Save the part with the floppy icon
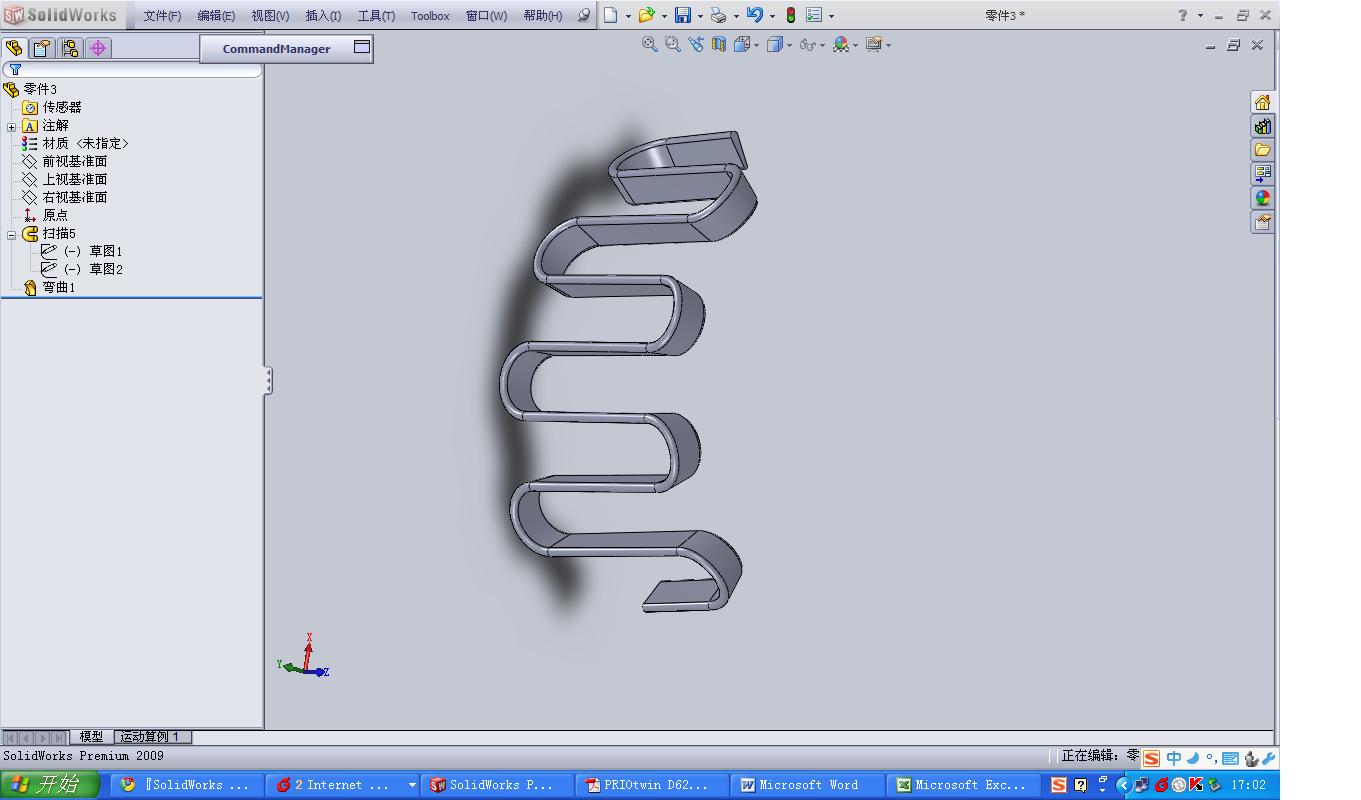The image size is (1361, 800). pos(683,15)
